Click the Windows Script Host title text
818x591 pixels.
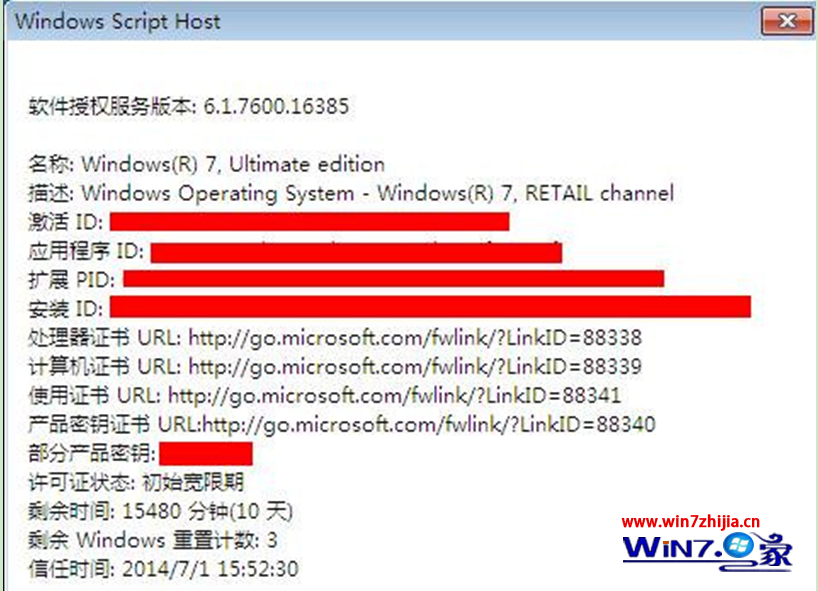(117, 21)
